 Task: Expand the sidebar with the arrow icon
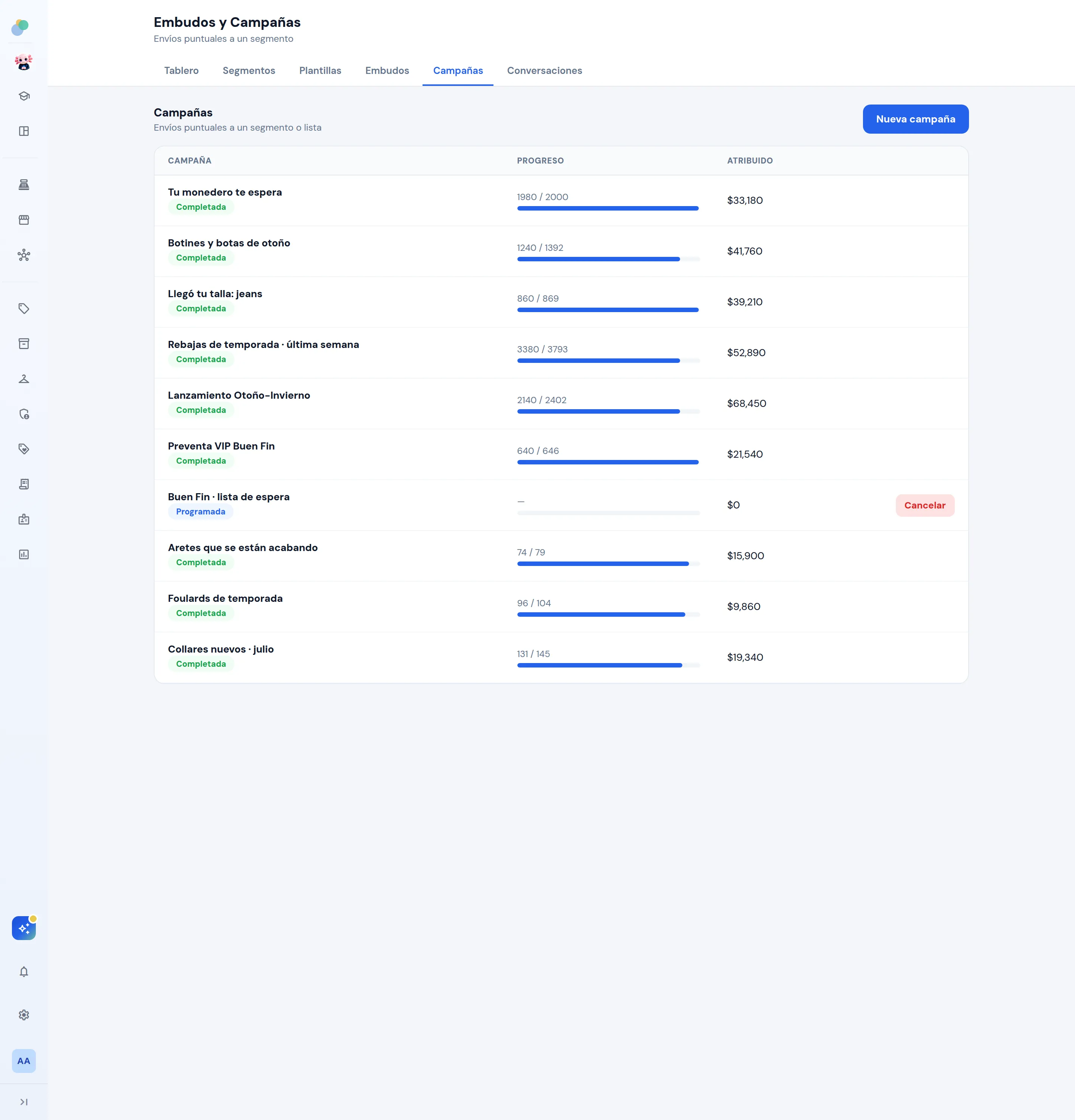24,1102
